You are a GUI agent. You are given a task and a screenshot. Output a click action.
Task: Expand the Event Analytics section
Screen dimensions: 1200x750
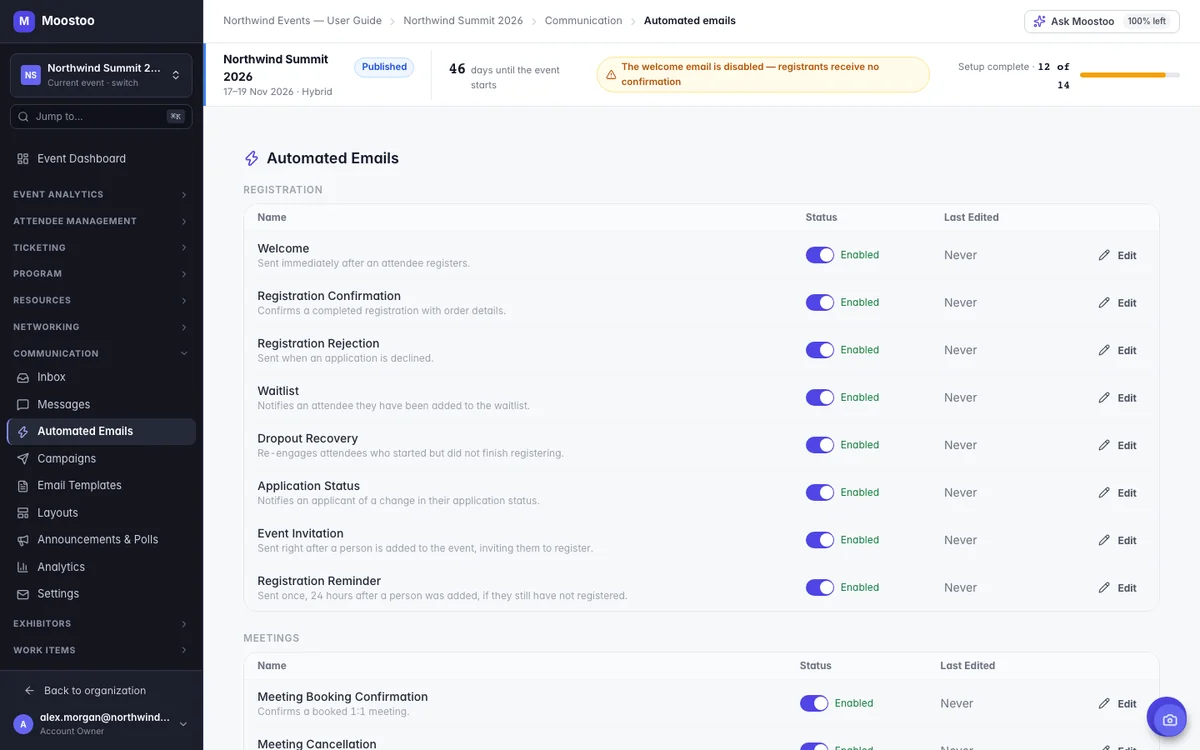pyautogui.click(x=101, y=195)
